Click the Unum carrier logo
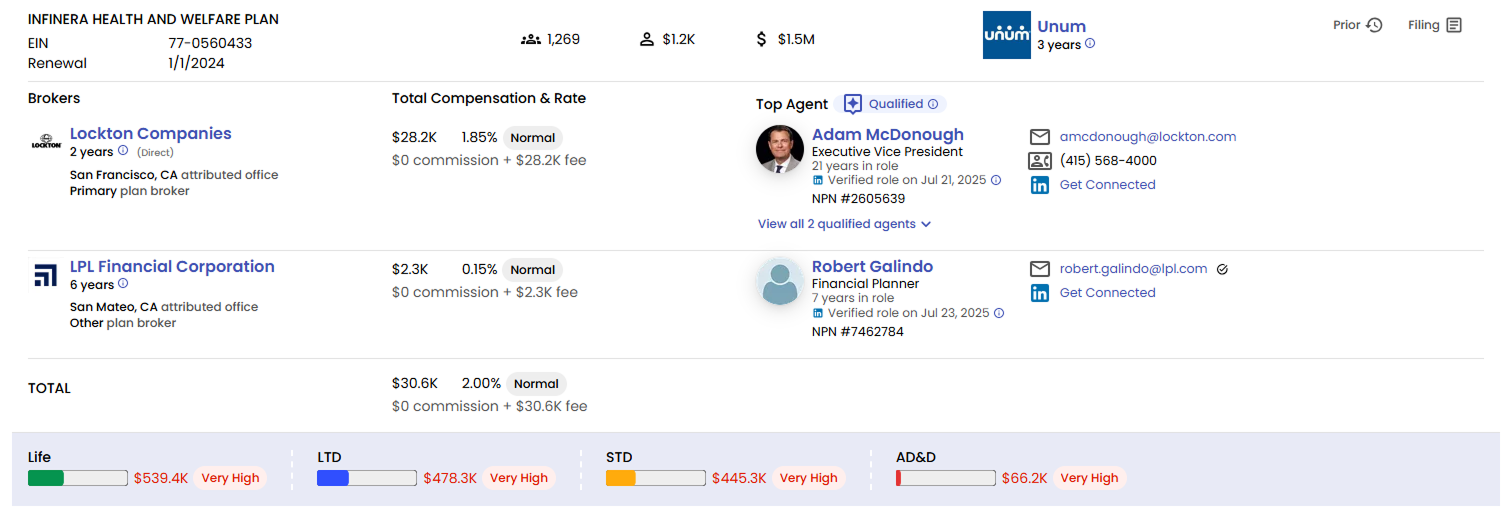Image resolution: width=1512 pixels, height=515 pixels. (x=1006, y=35)
